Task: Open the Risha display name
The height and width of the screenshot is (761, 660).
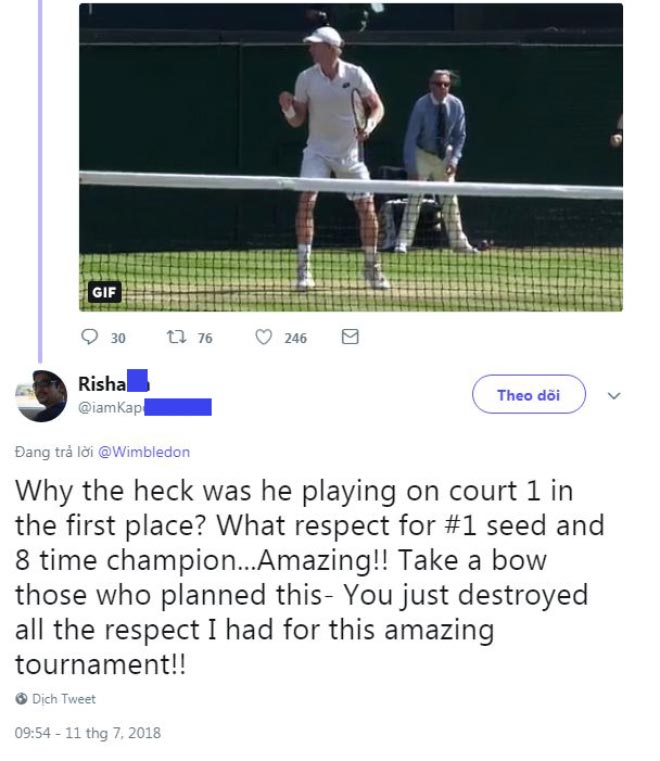Action: click(x=102, y=383)
